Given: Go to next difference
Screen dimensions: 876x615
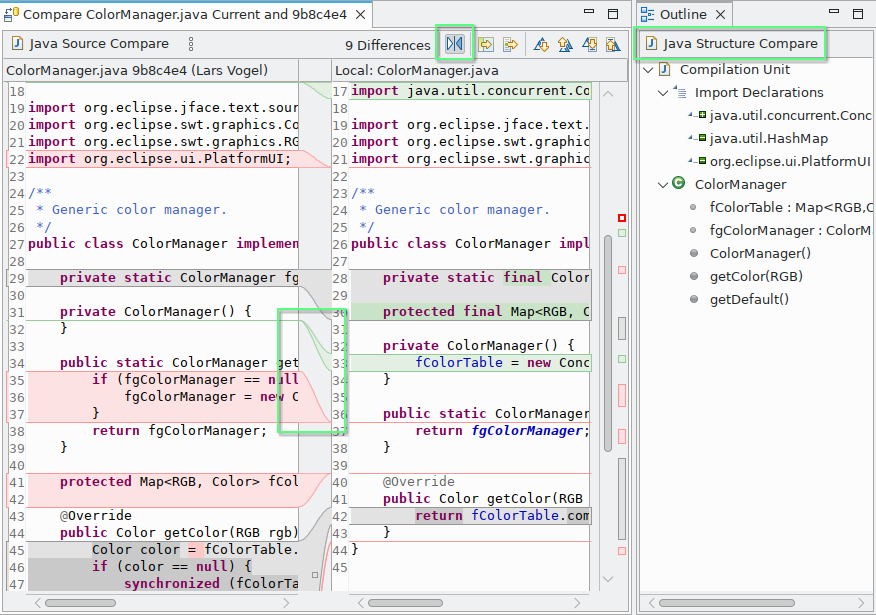Looking at the screenshot, I should click(x=541, y=44).
